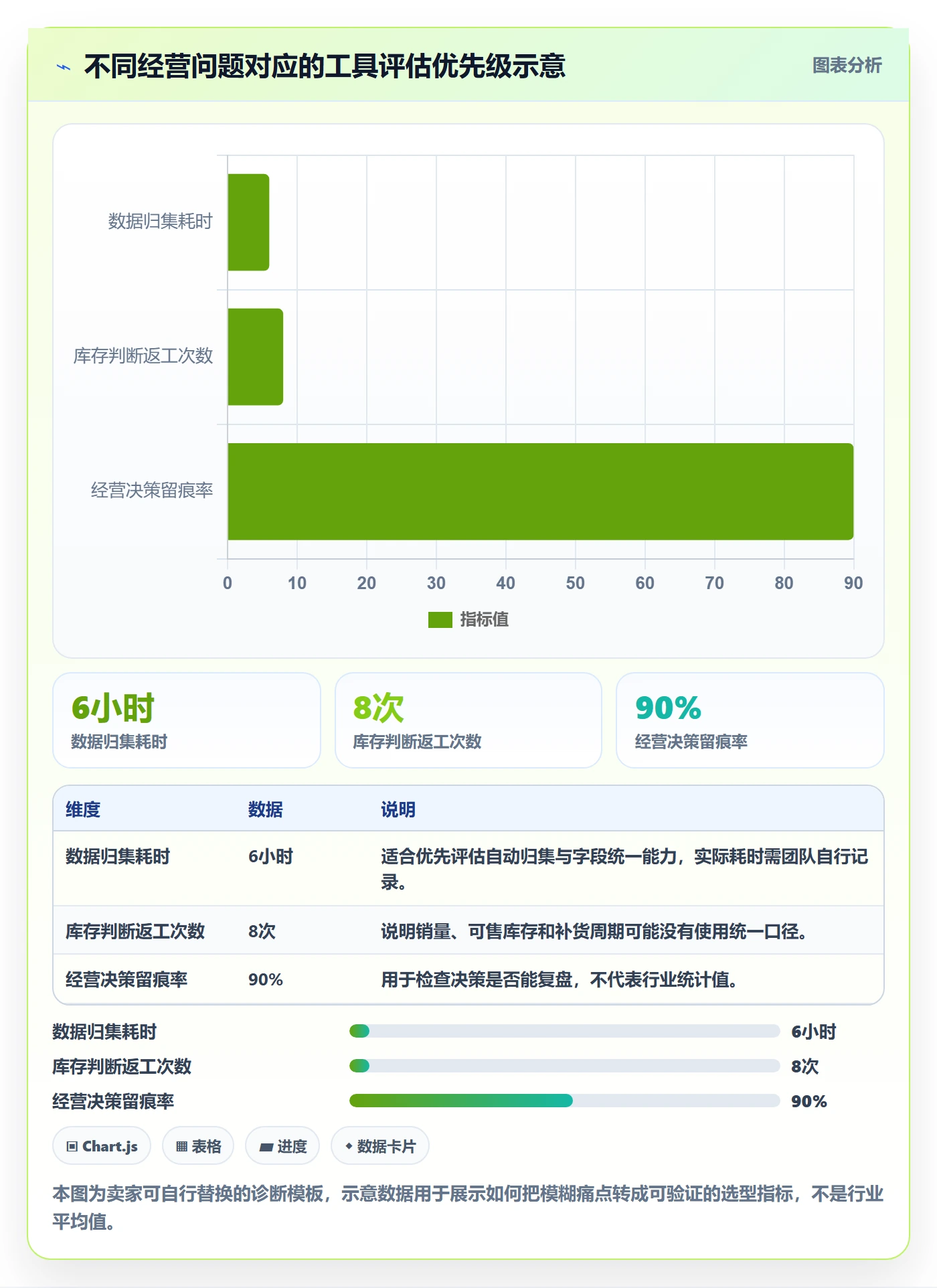The height and width of the screenshot is (1288, 937).
Task: Open the 8次 data card
Action: [468, 720]
